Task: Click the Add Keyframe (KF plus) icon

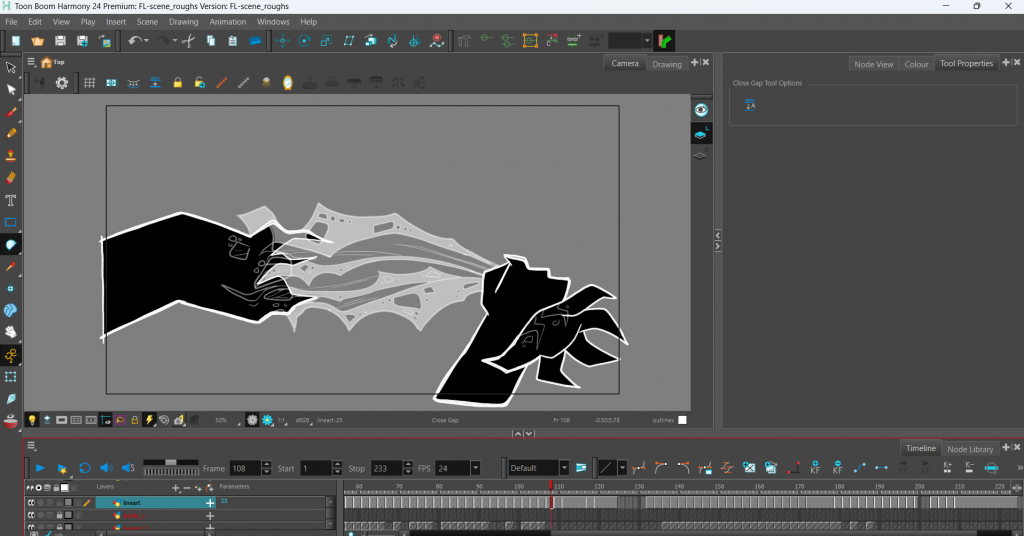Action: coord(815,467)
